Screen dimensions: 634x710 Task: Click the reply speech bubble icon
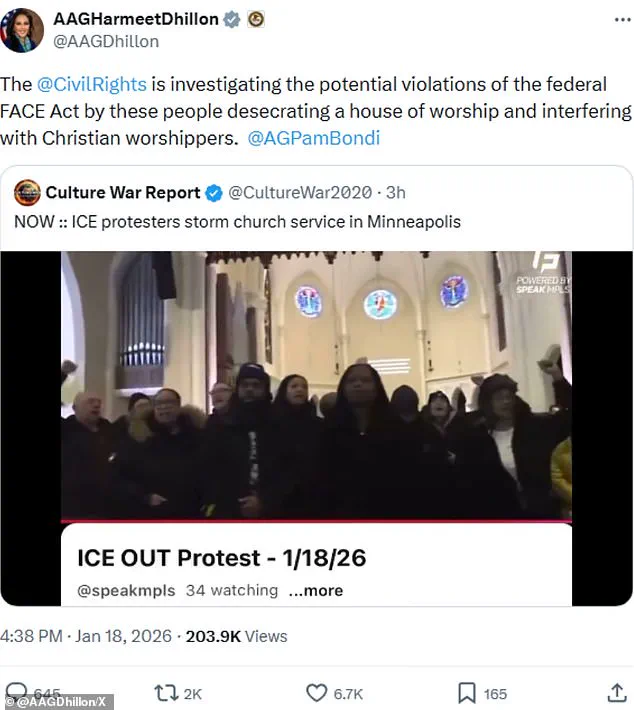point(18,692)
